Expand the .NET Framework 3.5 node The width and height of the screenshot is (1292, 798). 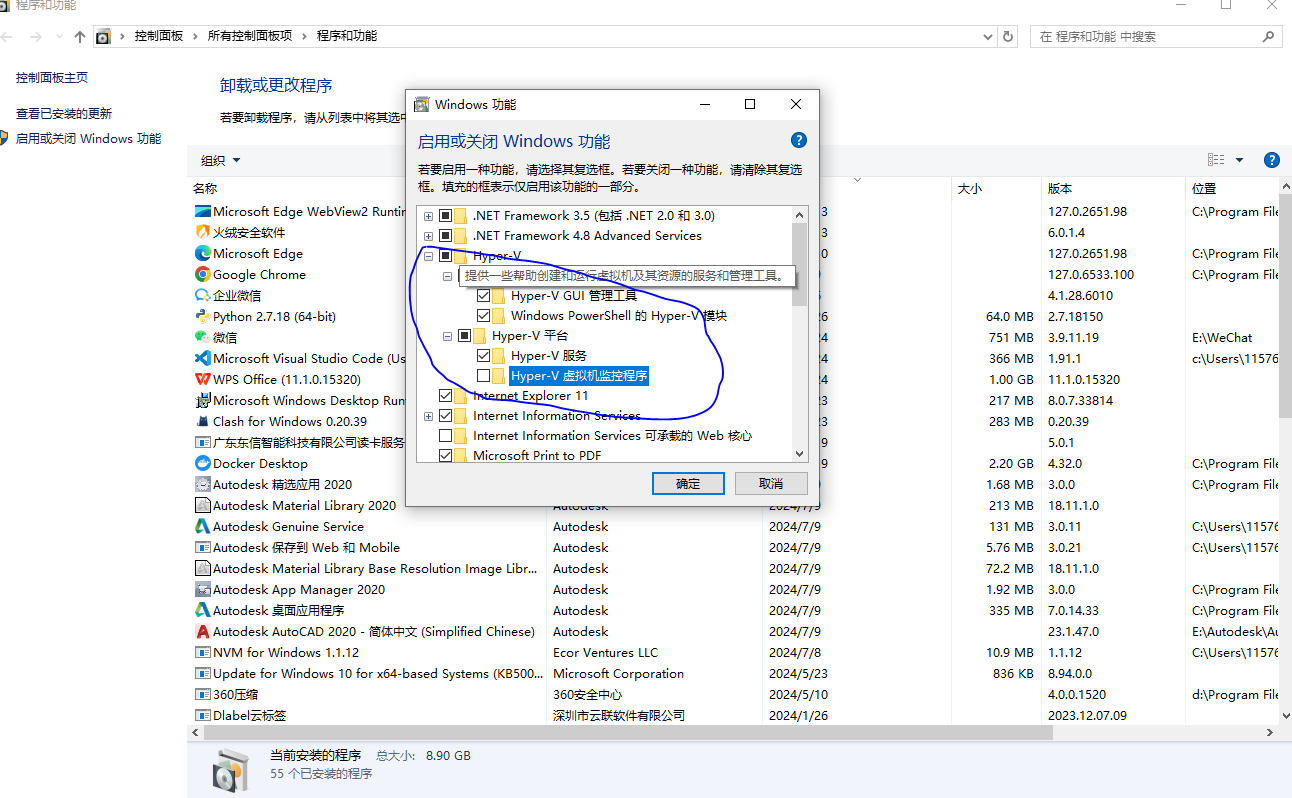click(429, 215)
